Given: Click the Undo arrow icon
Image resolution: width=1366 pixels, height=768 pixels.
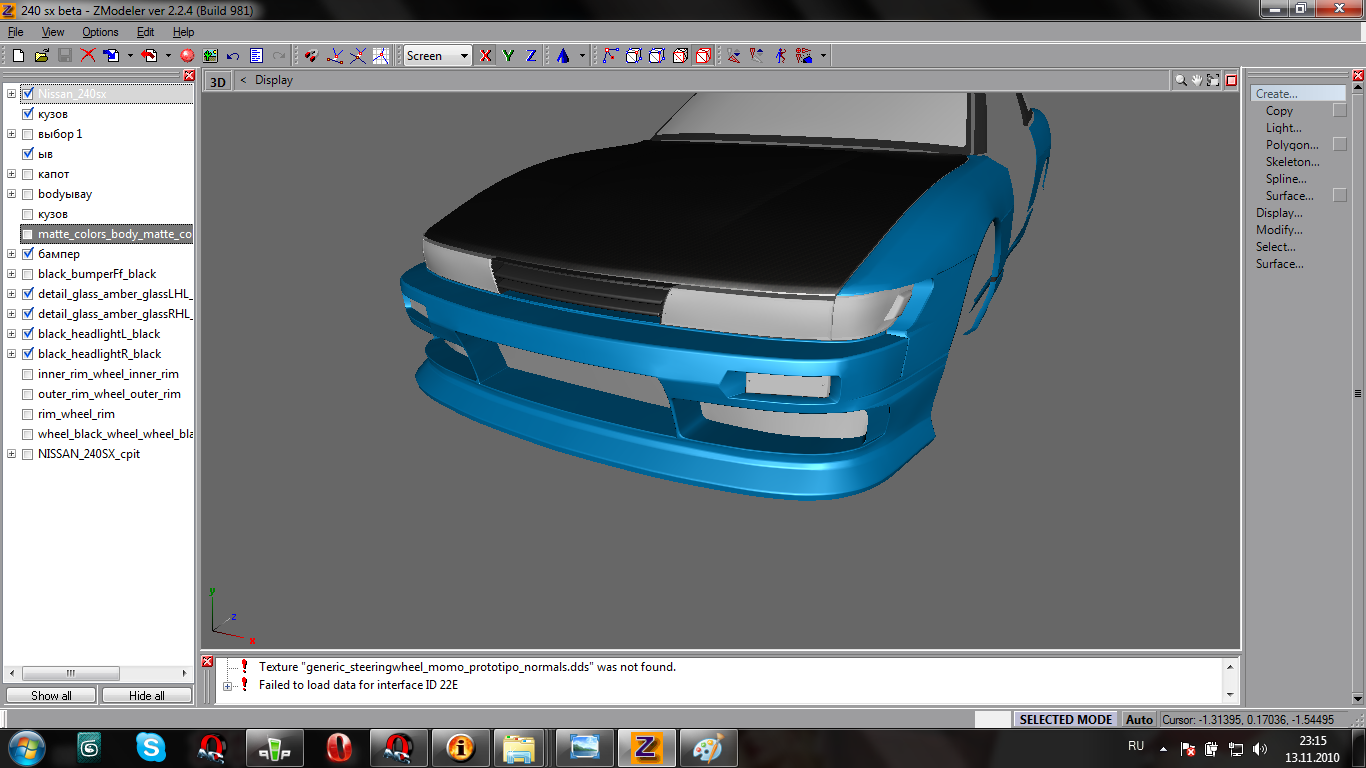Looking at the screenshot, I should [233, 56].
